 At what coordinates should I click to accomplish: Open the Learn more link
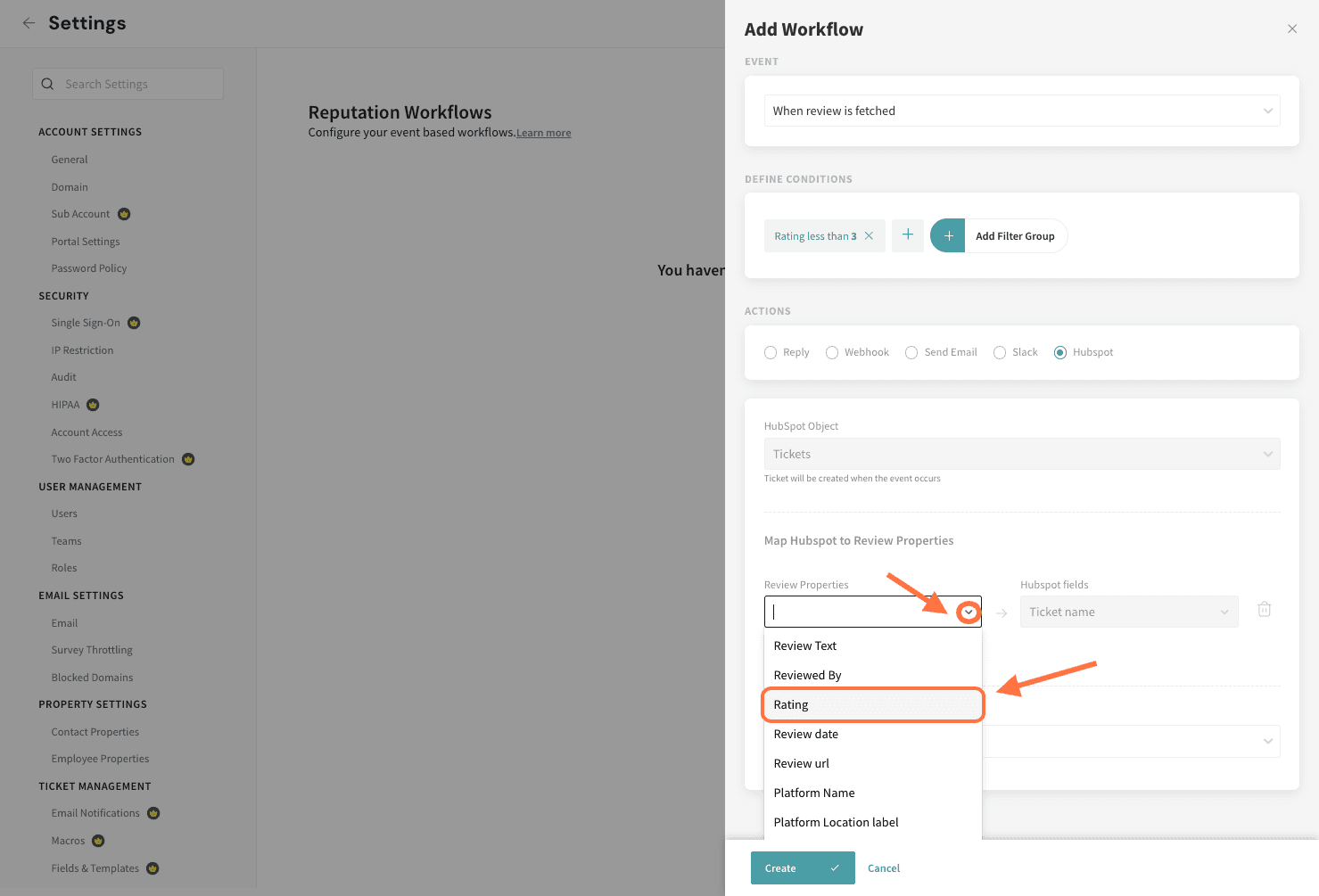pos(544,134)
